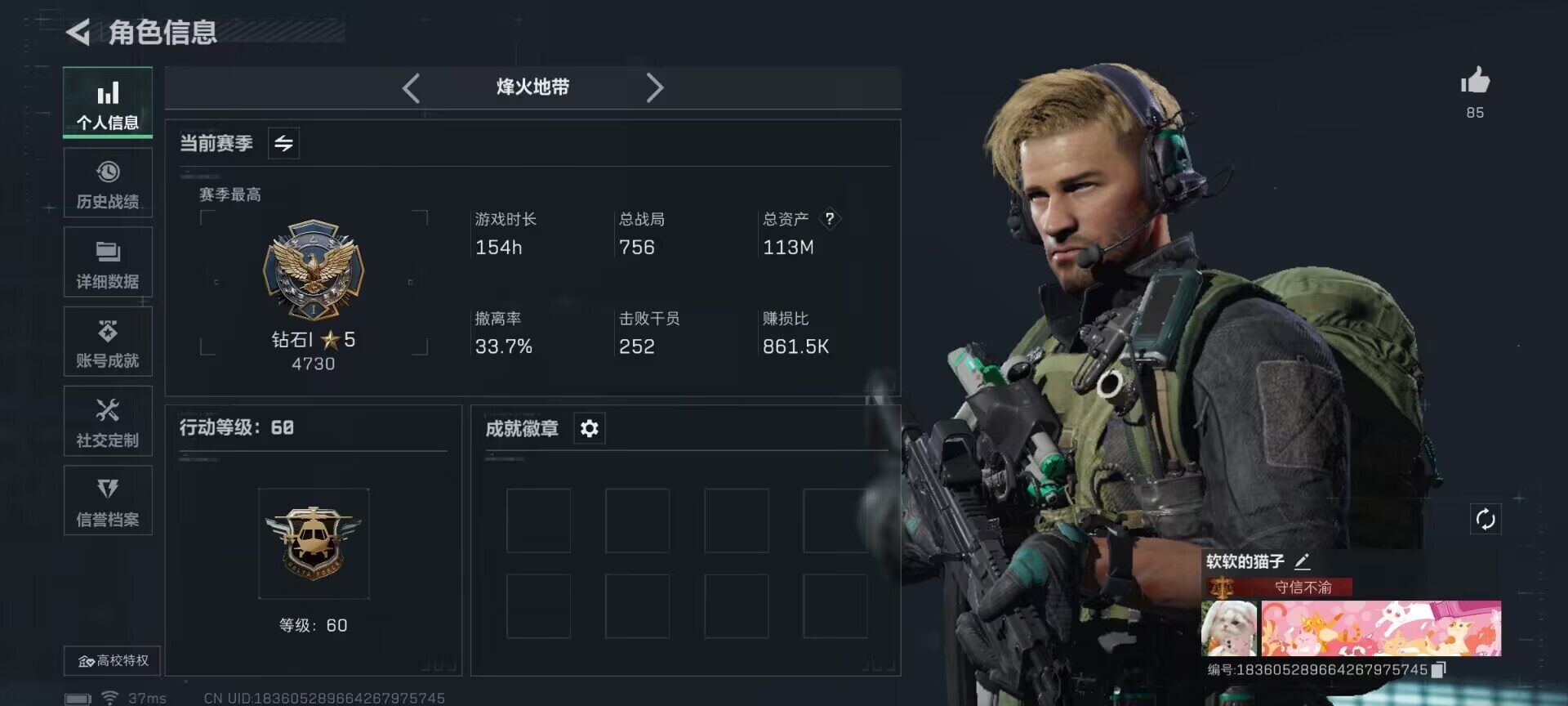Screen dimensions: 1568x706
Task: Open the 历史战绩 history tab
Action: point(108,183)
